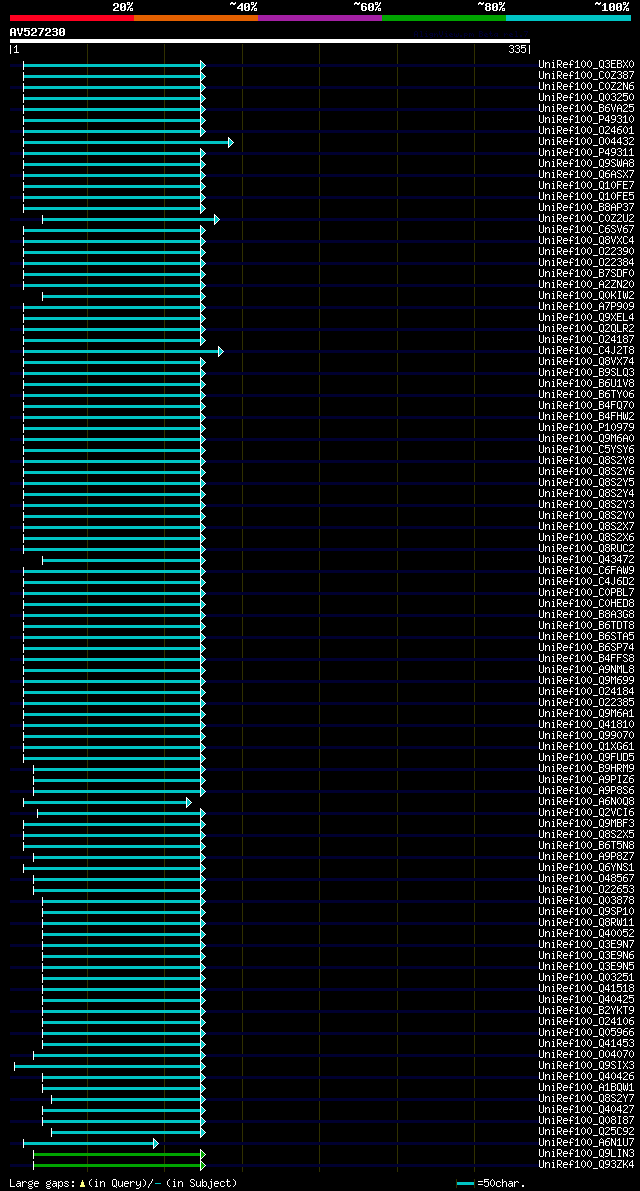This screenshot has height=1191, width=640.
Task: Click the UniRef100_Q25C92 alignment bar
Action: click(x=128, y=1133)
